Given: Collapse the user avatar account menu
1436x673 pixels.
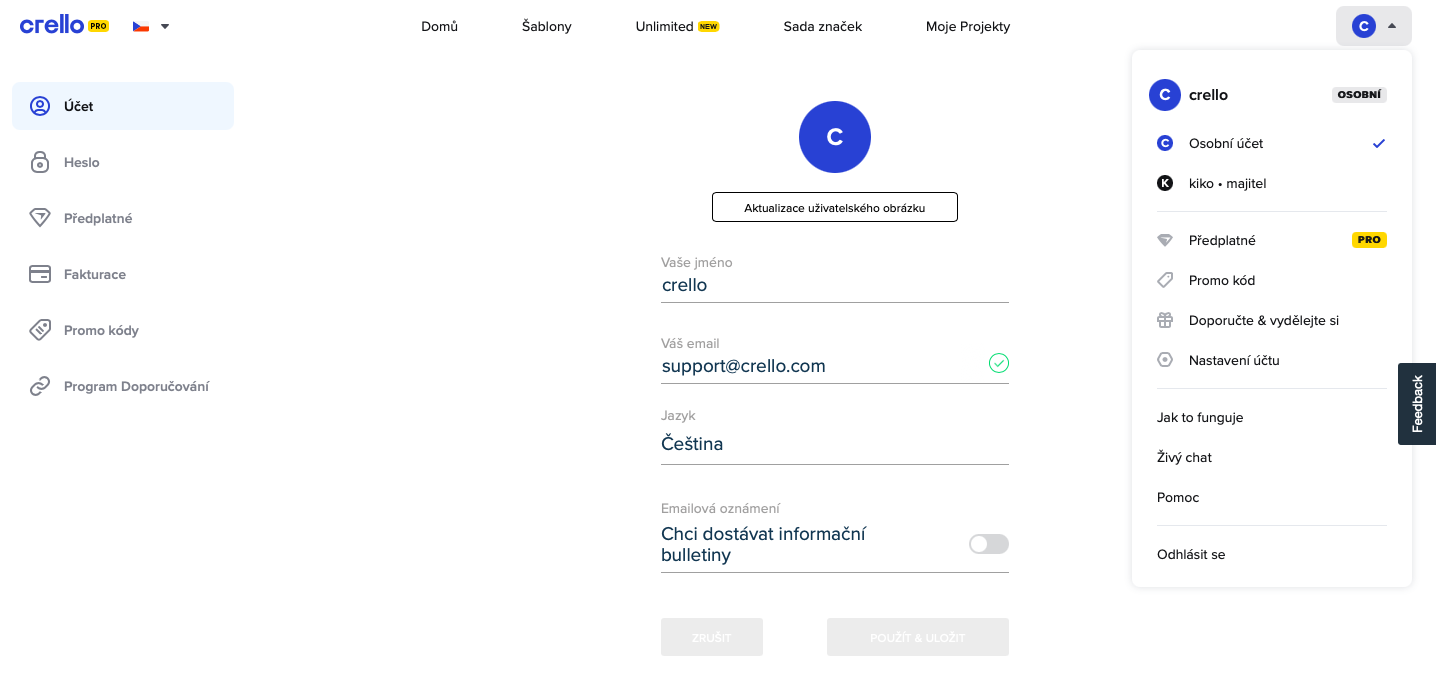Looking at the screenshot, I should click(x=1374, y=26).
